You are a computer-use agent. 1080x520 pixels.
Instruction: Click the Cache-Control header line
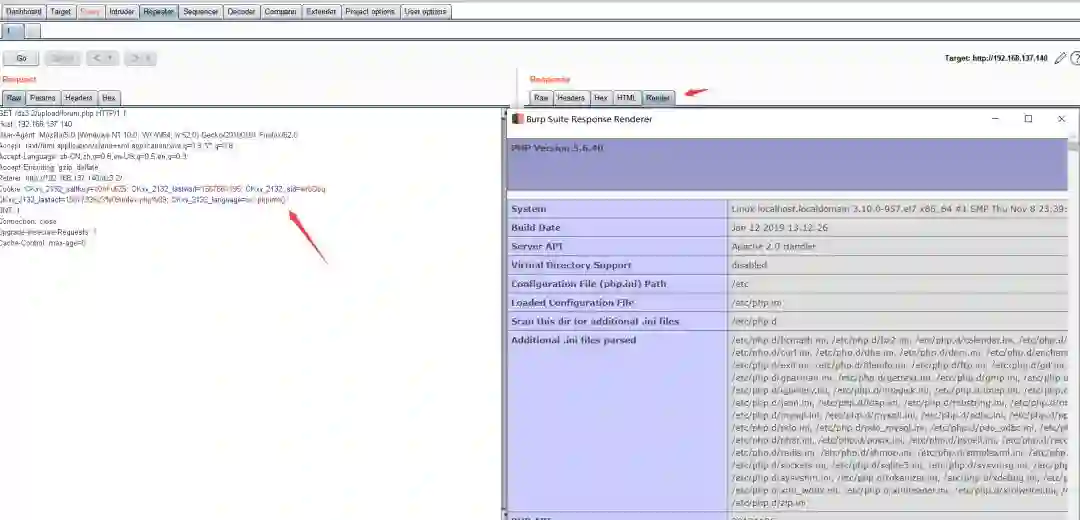click(x=43, y=243)
